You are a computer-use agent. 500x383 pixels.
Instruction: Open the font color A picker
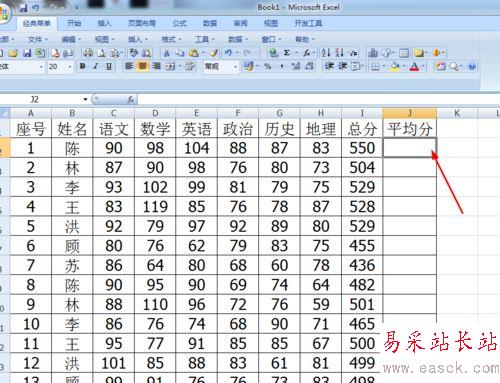point(414,66)
